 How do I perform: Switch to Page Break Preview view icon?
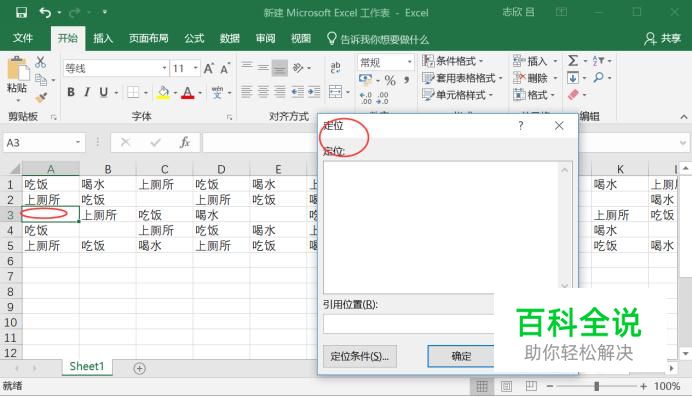pyautogui.click(x=531, y=386)
